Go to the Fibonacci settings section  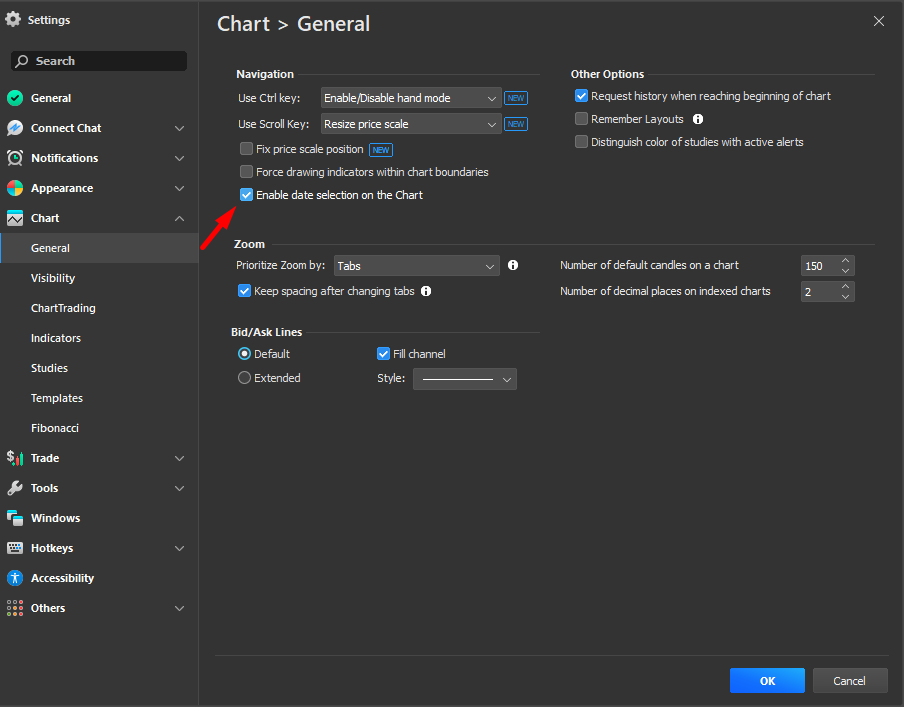(55, 428)
